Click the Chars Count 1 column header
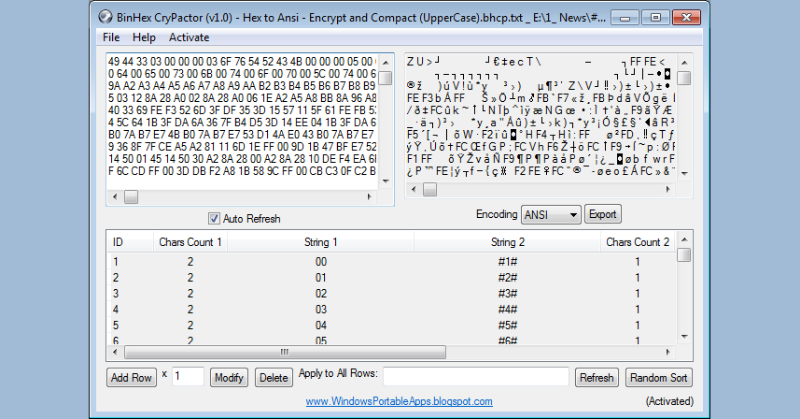Image resolution: width=800 pixels, height=419 pixels. point(190,242)
